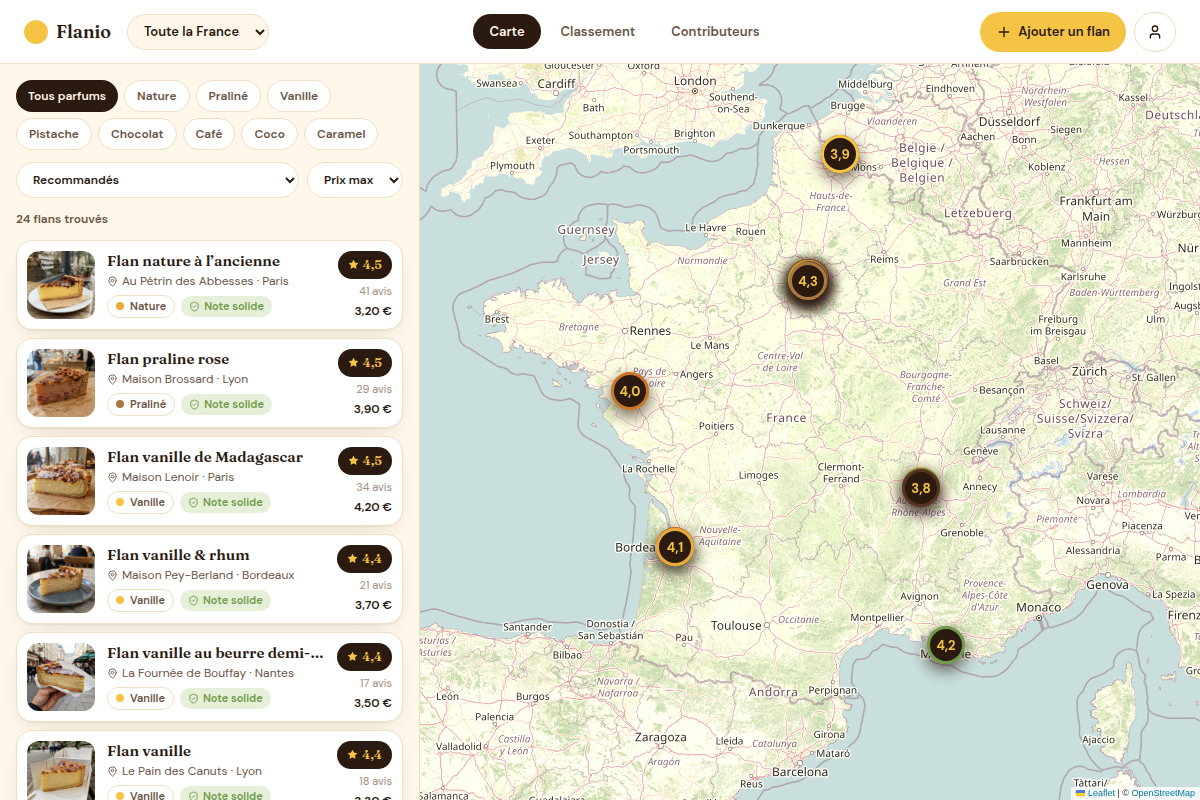Click the Flanio brand name
This screenshot has width=1200, height=800.
[x=84, y=32]
